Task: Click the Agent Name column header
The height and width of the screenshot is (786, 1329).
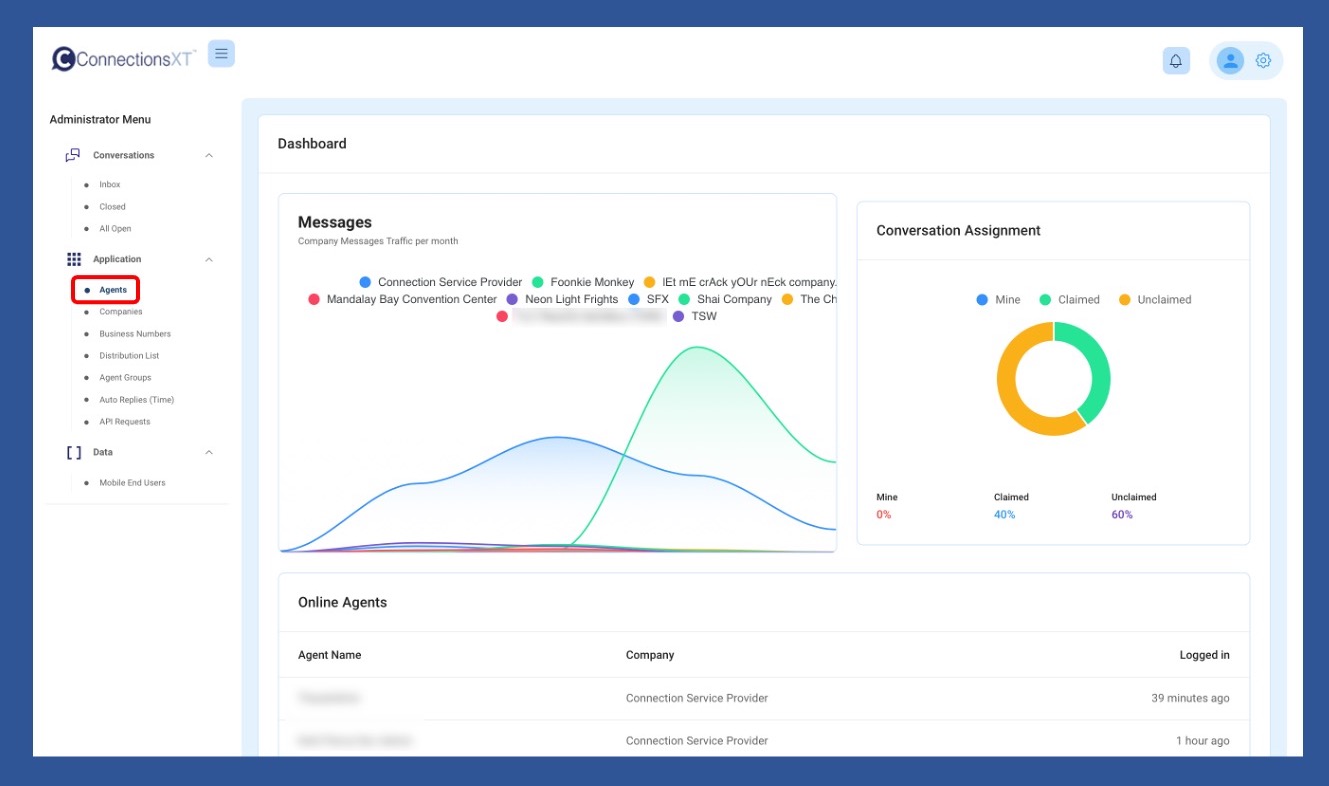Action: point(330,655)
